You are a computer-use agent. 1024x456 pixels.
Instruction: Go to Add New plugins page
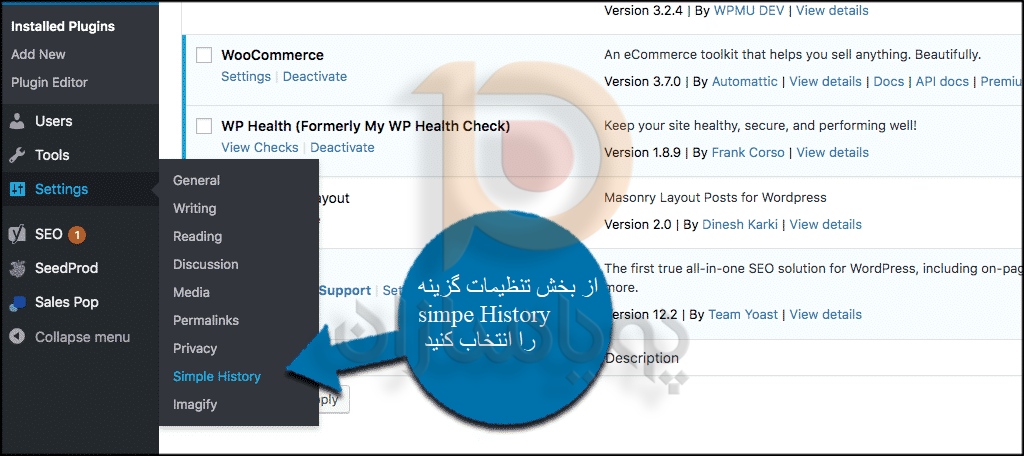pos(39,54)
